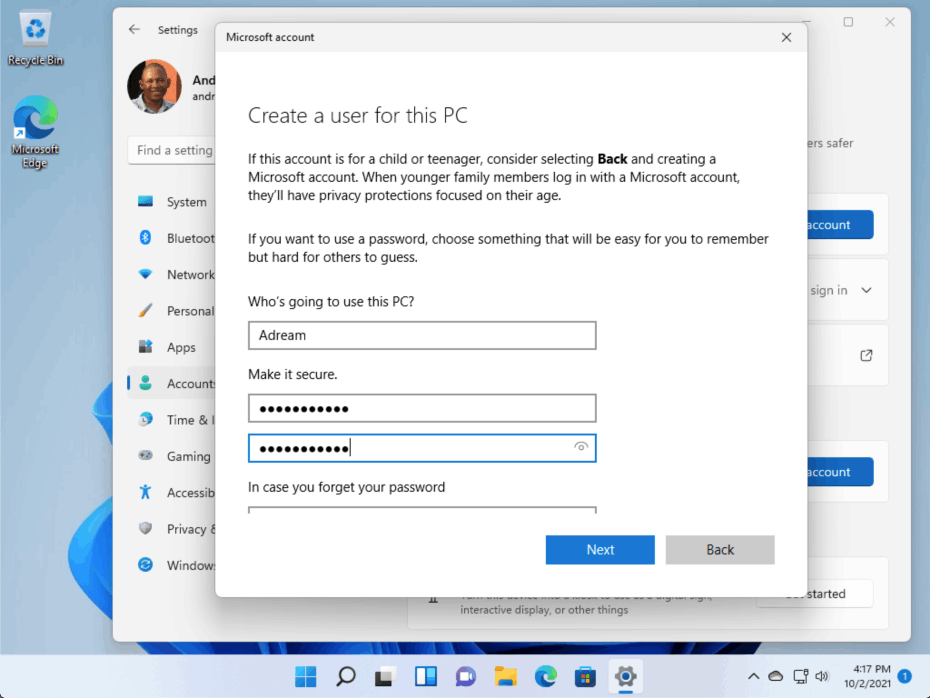Viewport: 930px width, 698px height.
Task: Open System in Settings sidebar
Action: pyautogui.click(x=172, y=202)
